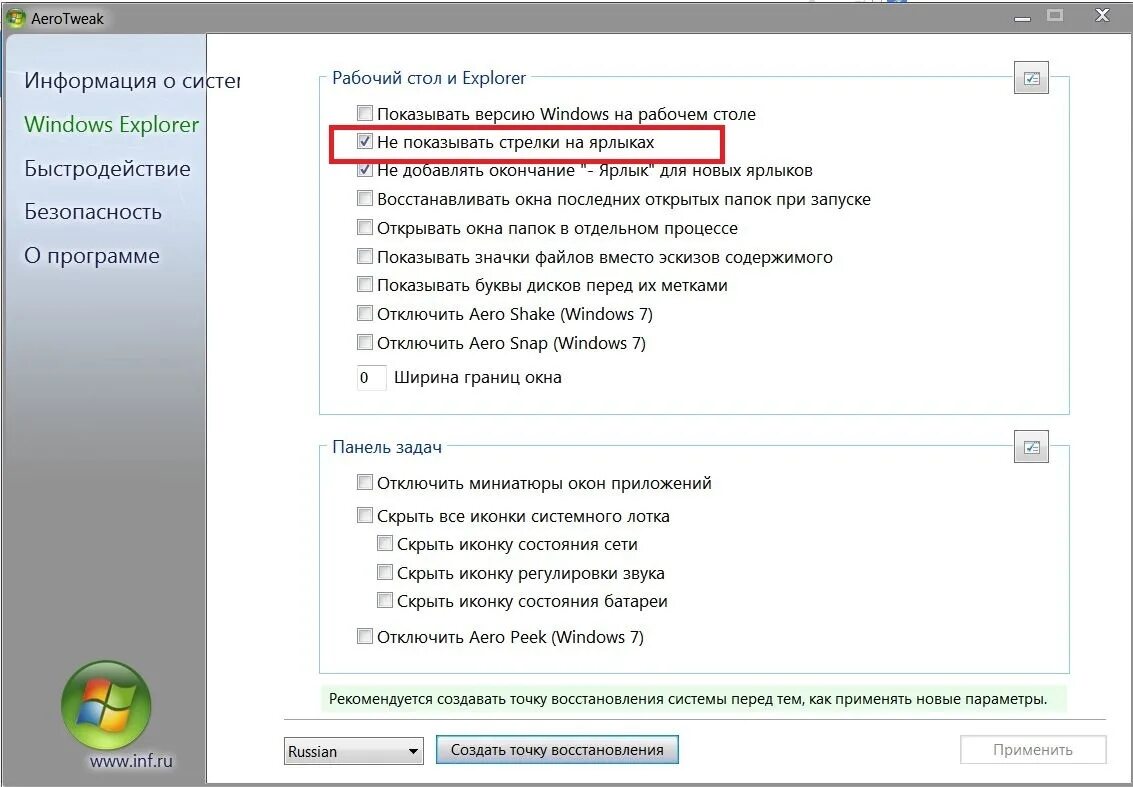Enable Показывать буквы дисков перед их метками
The image size is (1133, 787).
[365, 285]
